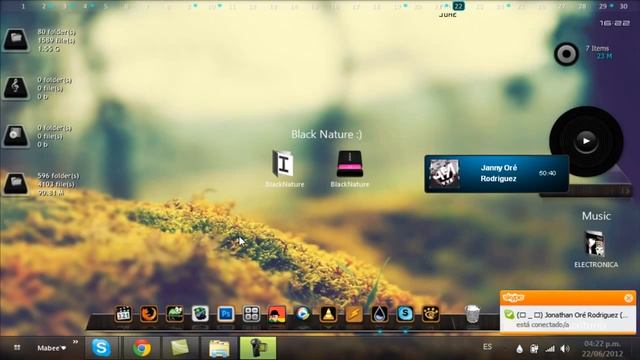
Task: Open the Start menu button
Action: pyautogui.click(x=17, y=348)
